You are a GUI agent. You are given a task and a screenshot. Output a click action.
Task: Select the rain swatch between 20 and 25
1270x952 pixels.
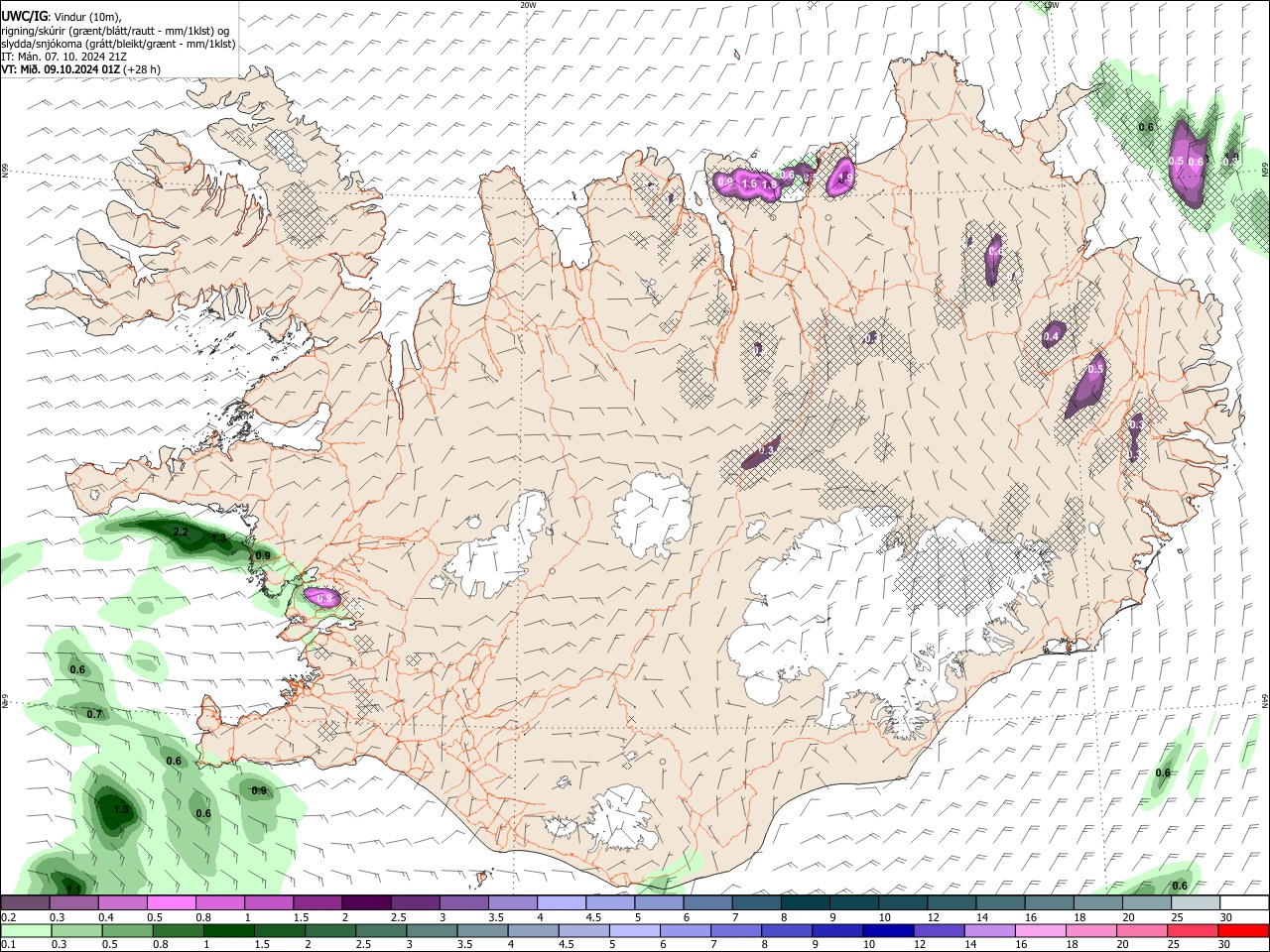pyautogui.click(x=1142, y=931)
